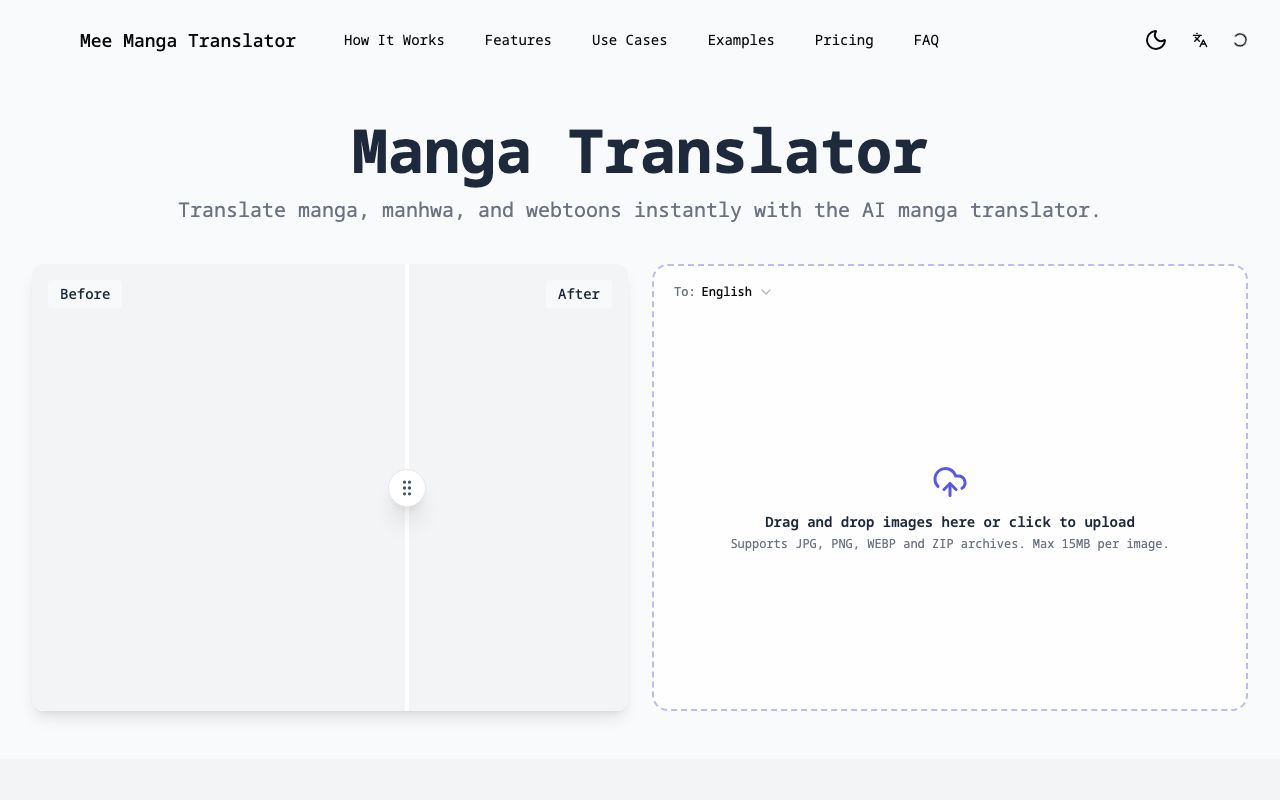The width and height of the screenshot is (1280, 800).
Task: Jump to the Examples section
Action: click(741, 40)
